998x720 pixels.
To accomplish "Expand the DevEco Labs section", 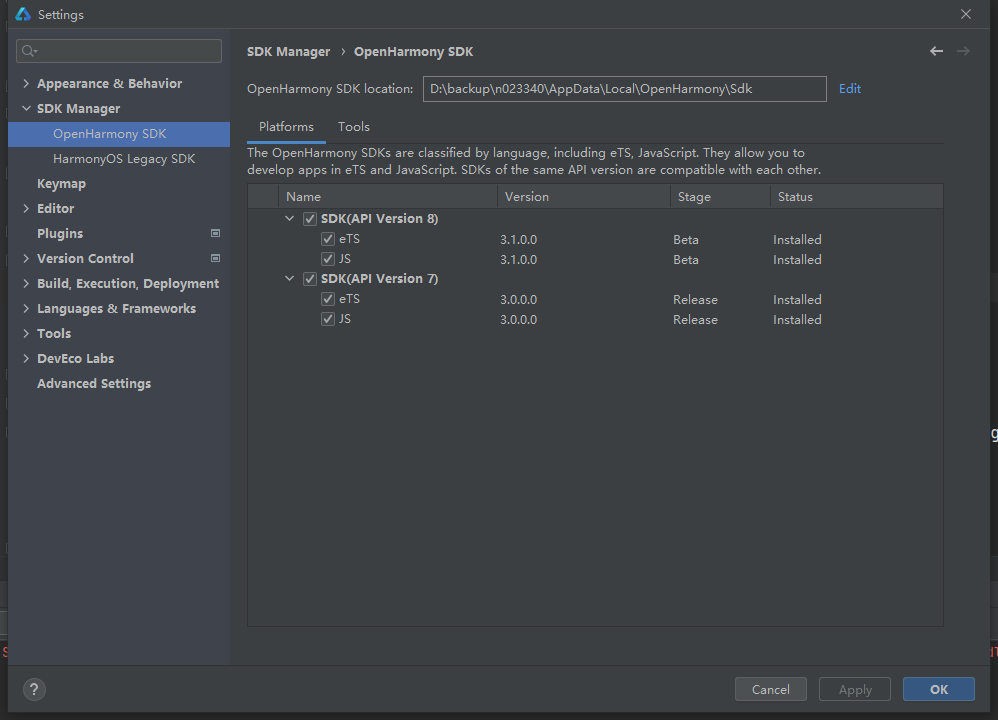I will (x=26, y=358).
